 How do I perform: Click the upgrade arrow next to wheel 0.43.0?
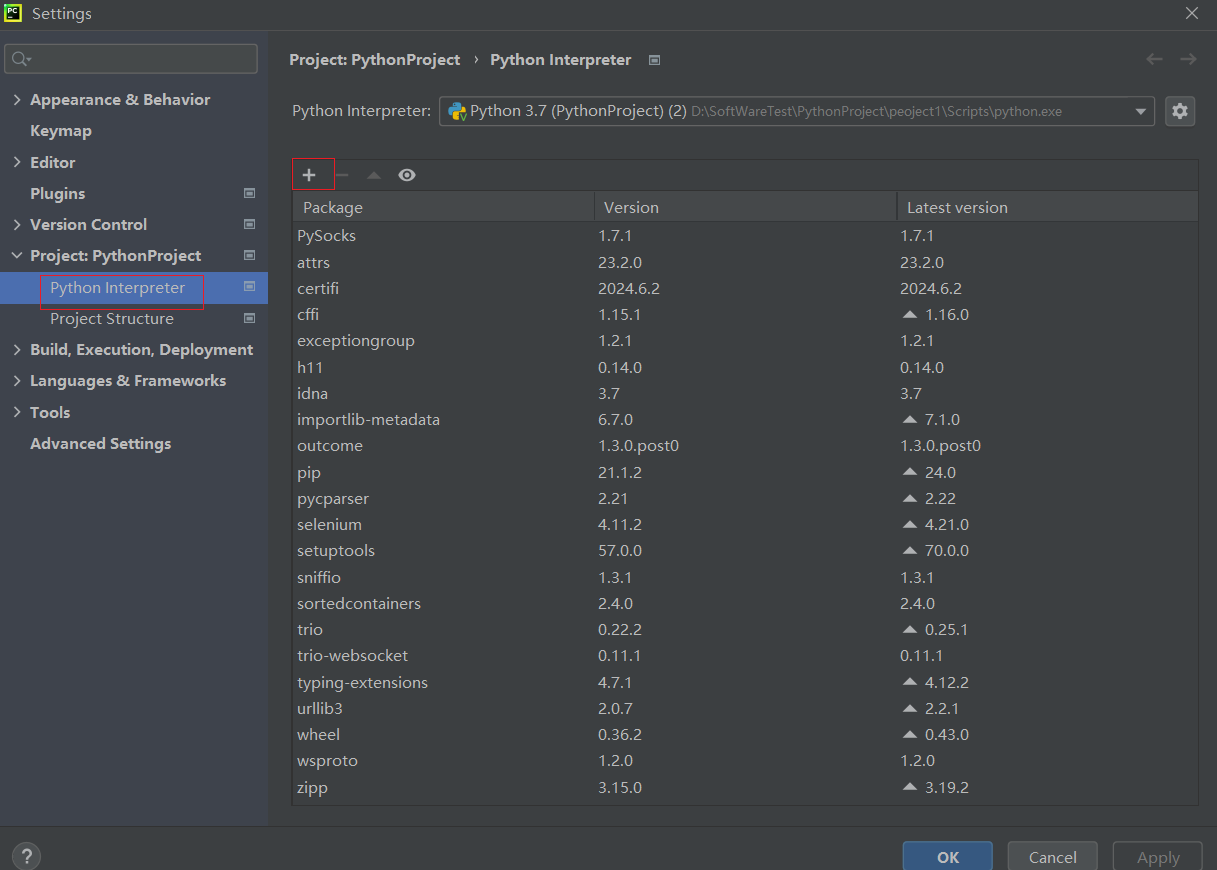909,734
